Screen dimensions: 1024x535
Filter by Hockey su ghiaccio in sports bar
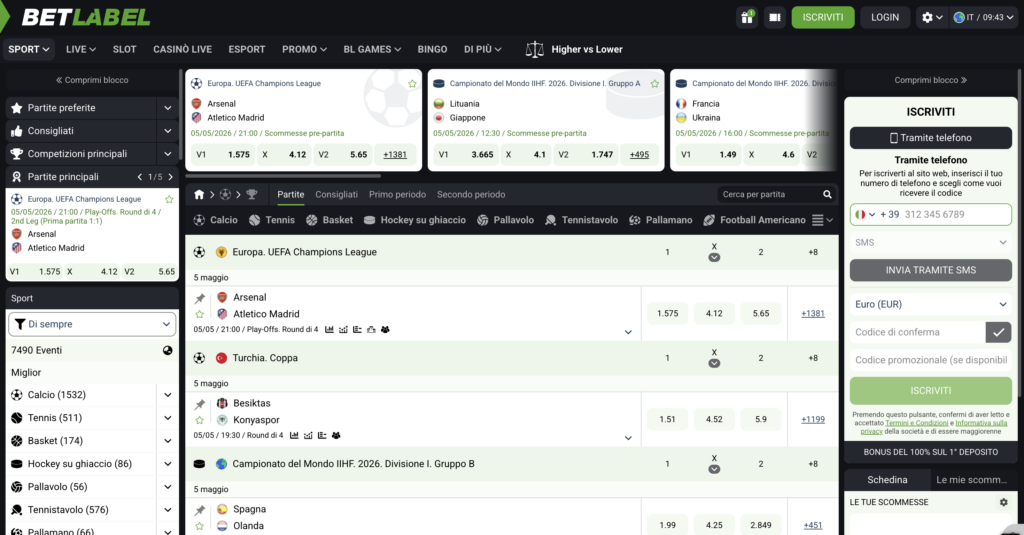415,220
